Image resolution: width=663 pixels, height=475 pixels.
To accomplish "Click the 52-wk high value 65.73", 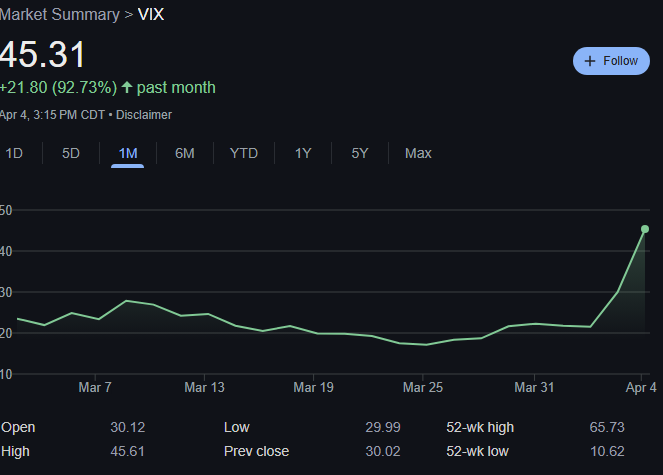I will [x=607, y=427].
